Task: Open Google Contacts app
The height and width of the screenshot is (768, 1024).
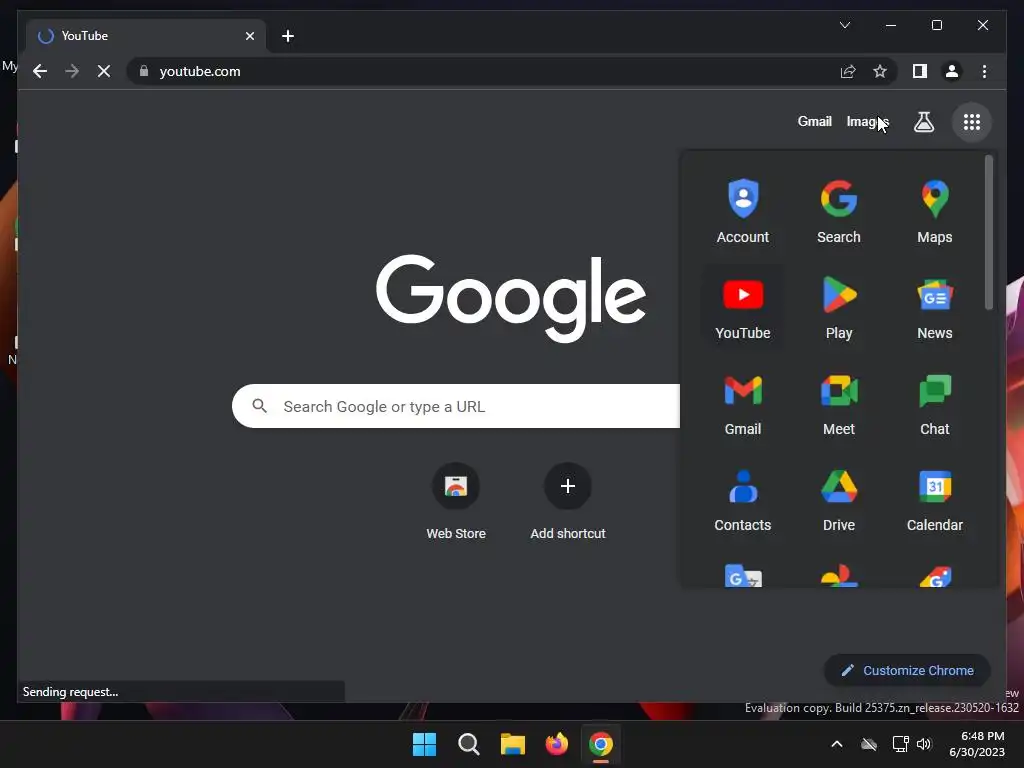Action: [x=743, y=499]
